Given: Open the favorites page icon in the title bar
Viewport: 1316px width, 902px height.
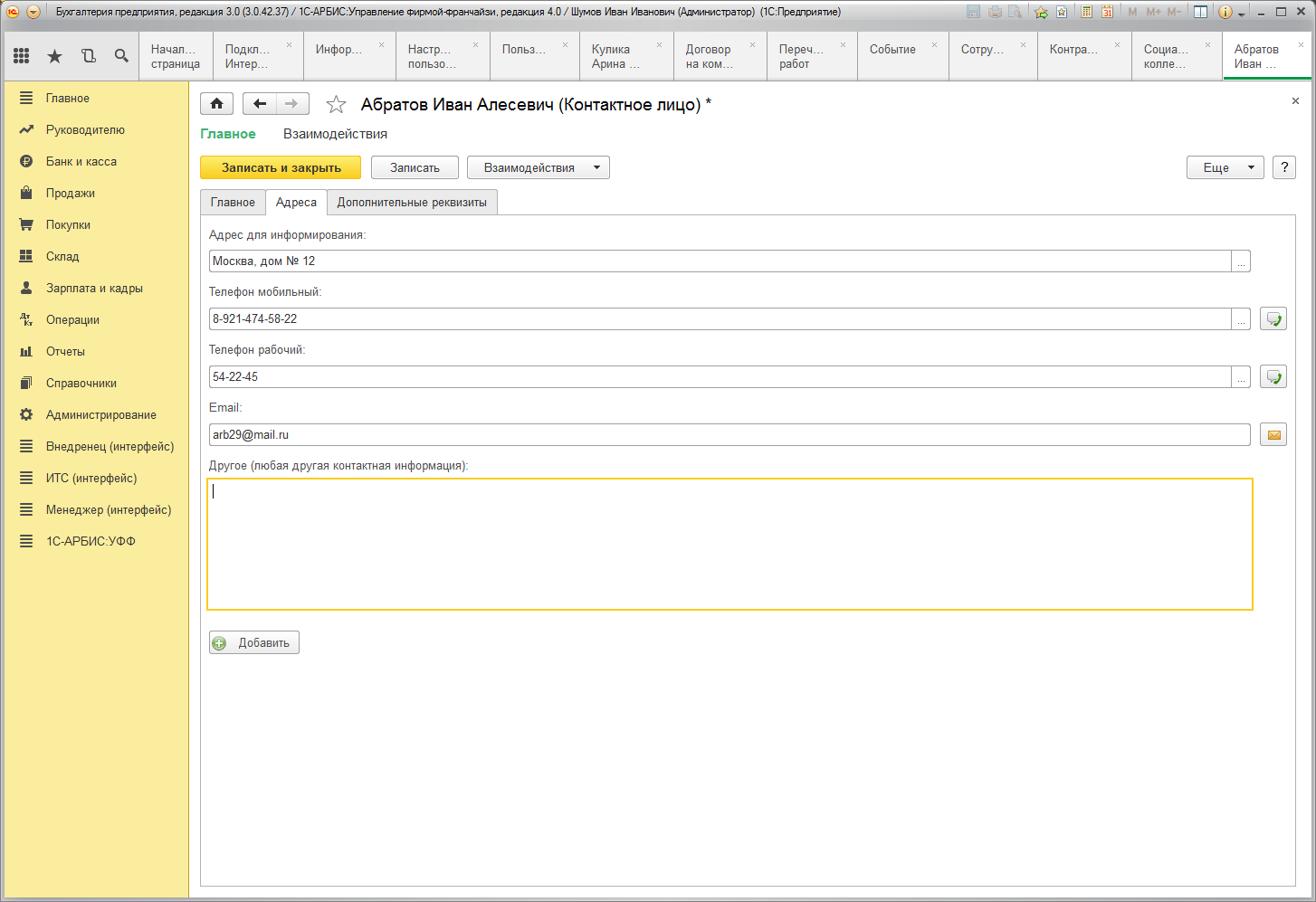Looking at the screenshot, I should [x=1062, y=12].
